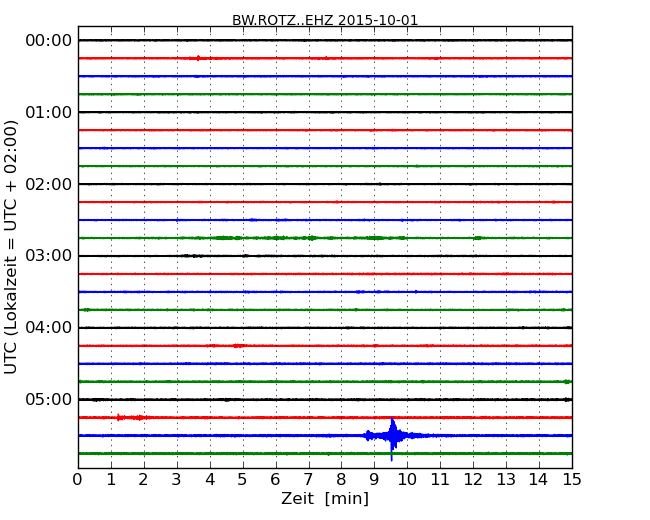Click x-axis tick label 8
Screen dimensions: 650x520
(341, 480)
